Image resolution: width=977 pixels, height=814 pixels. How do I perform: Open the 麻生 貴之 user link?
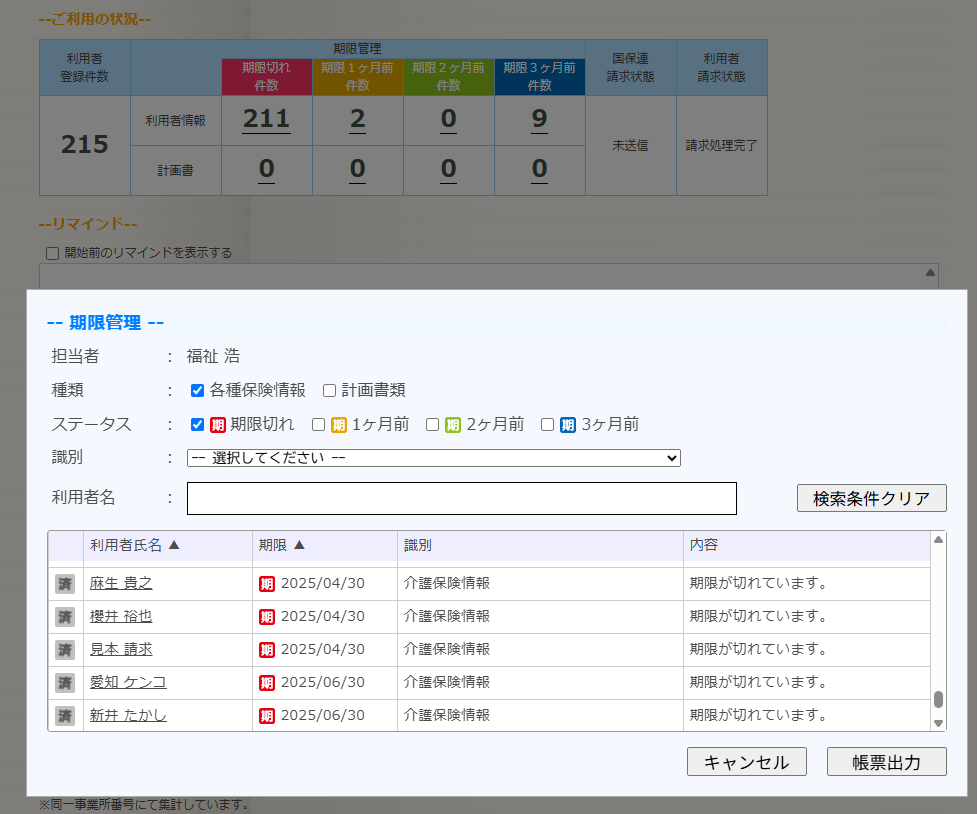(120, 583)
